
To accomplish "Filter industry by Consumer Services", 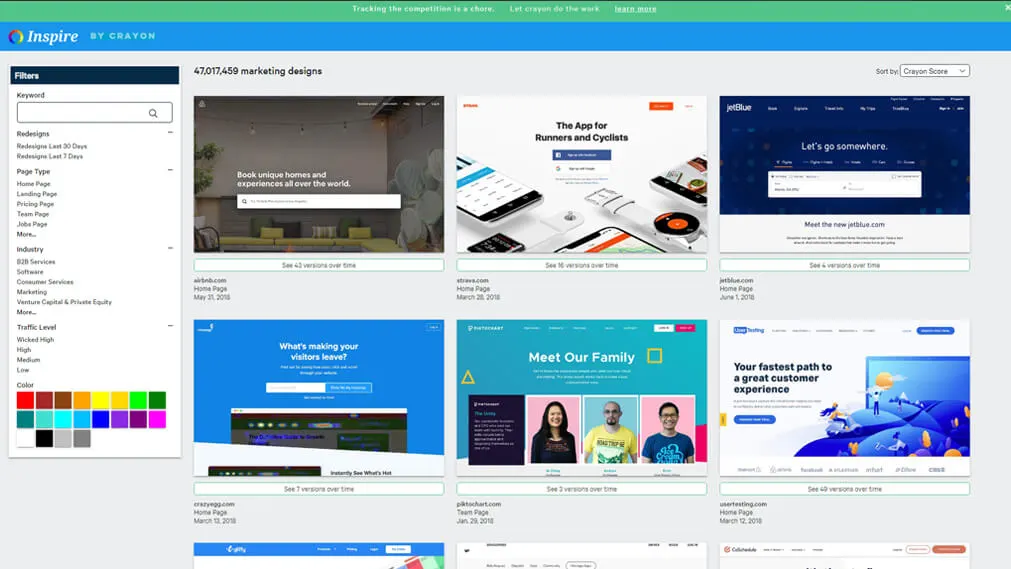I will click(x=45, y=282).
